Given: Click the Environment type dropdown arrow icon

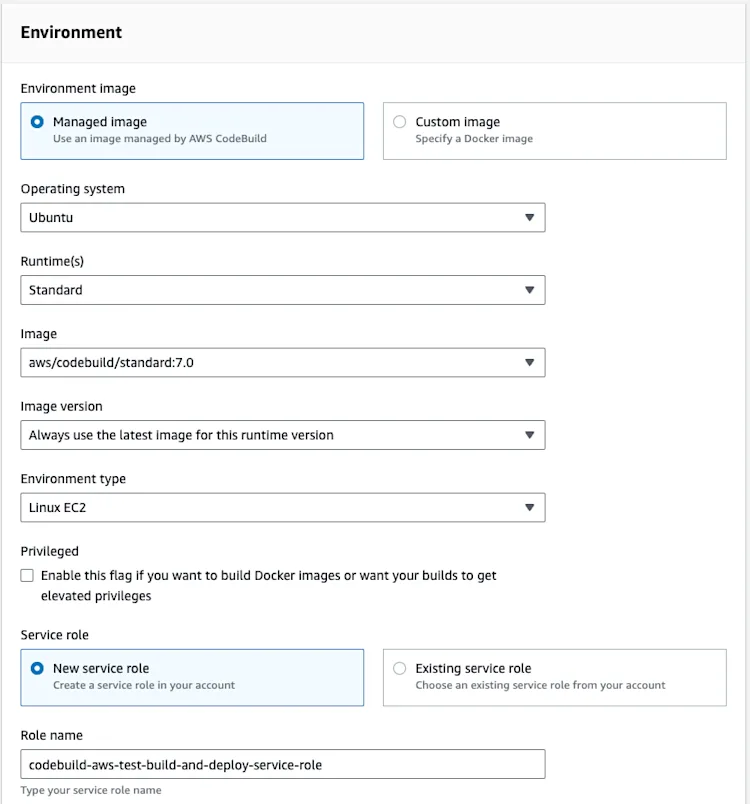Looking at the screenshot, I should click(529, 508).
